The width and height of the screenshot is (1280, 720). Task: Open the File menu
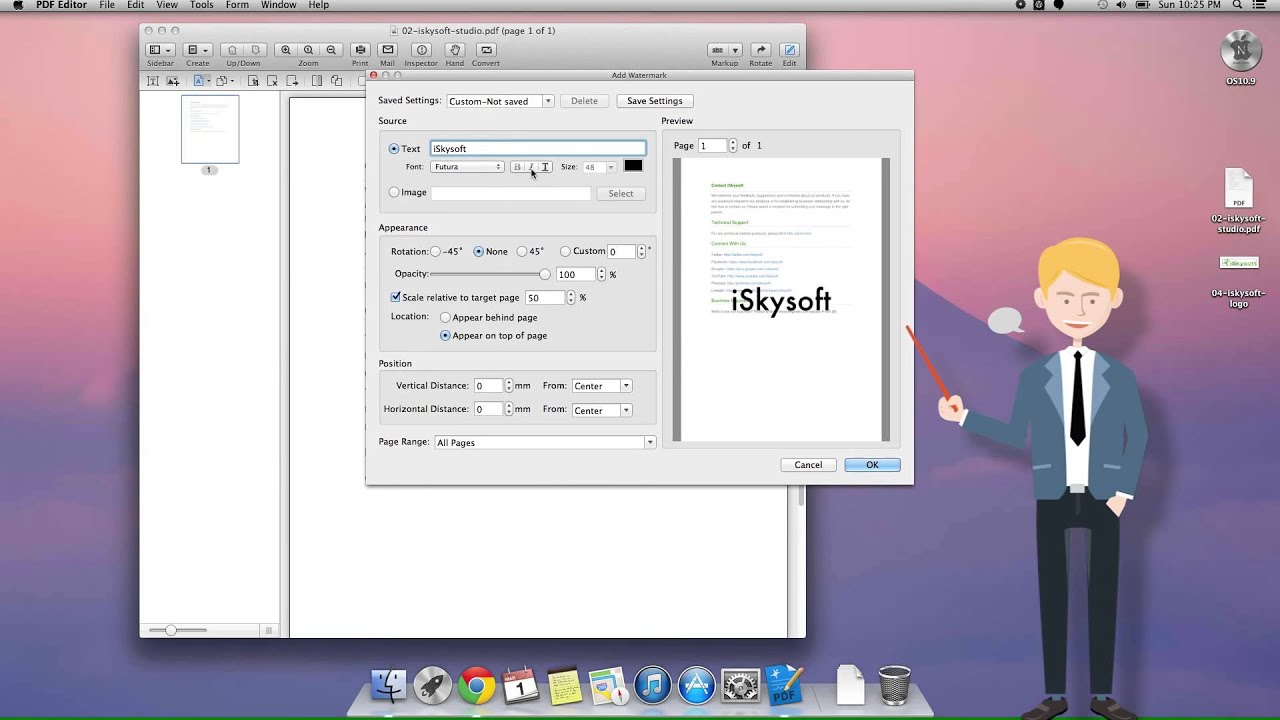click(107, 5)
